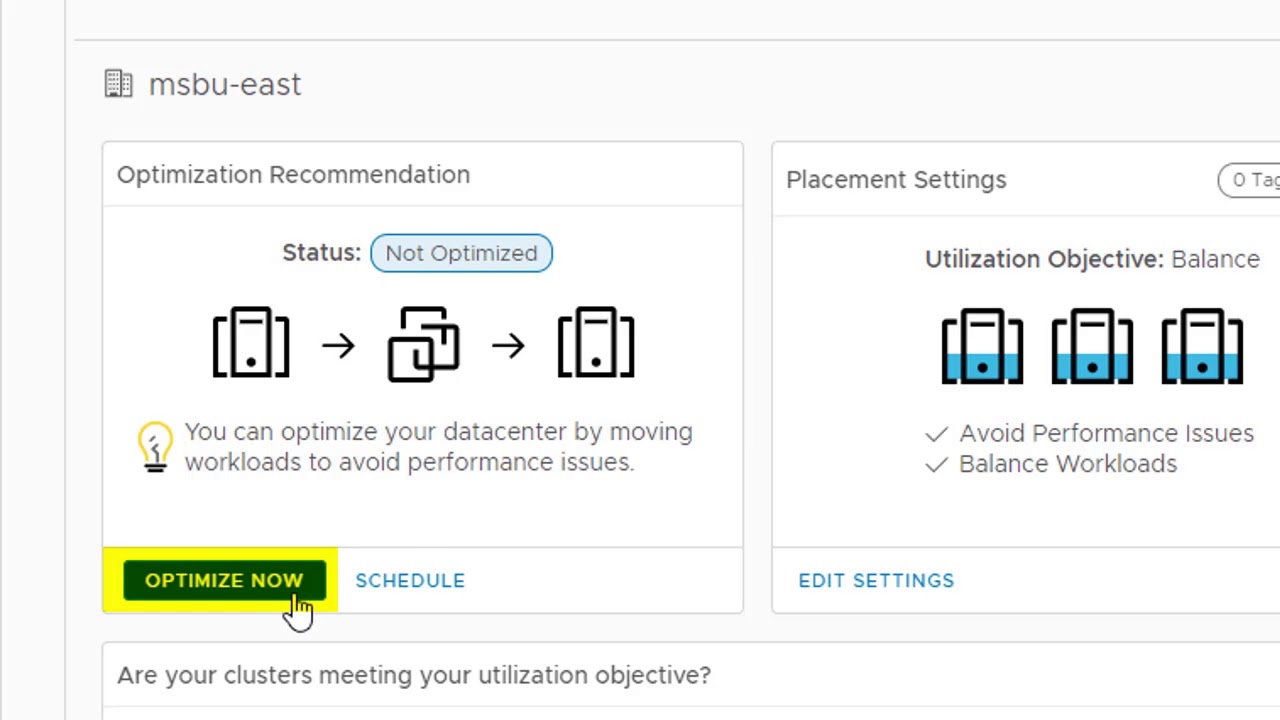
Task: Click checkmark next to Balance Workloads
Action: click(936, 465)
